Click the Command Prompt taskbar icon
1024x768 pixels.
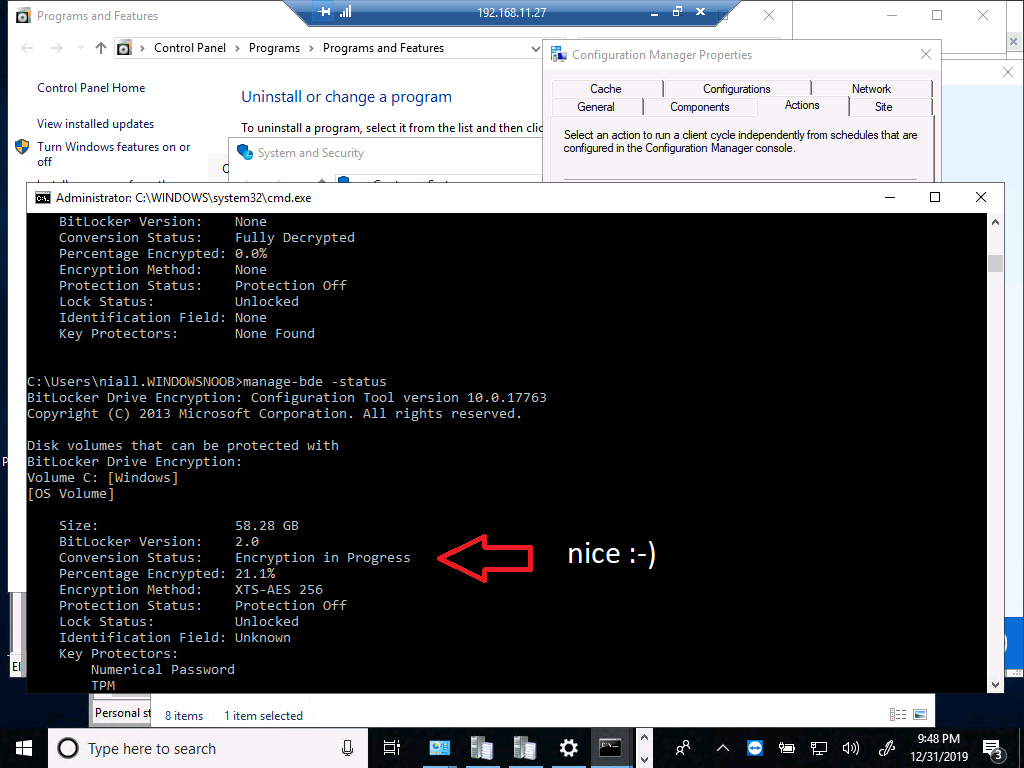pyautogui.click(x=610, y=748)
